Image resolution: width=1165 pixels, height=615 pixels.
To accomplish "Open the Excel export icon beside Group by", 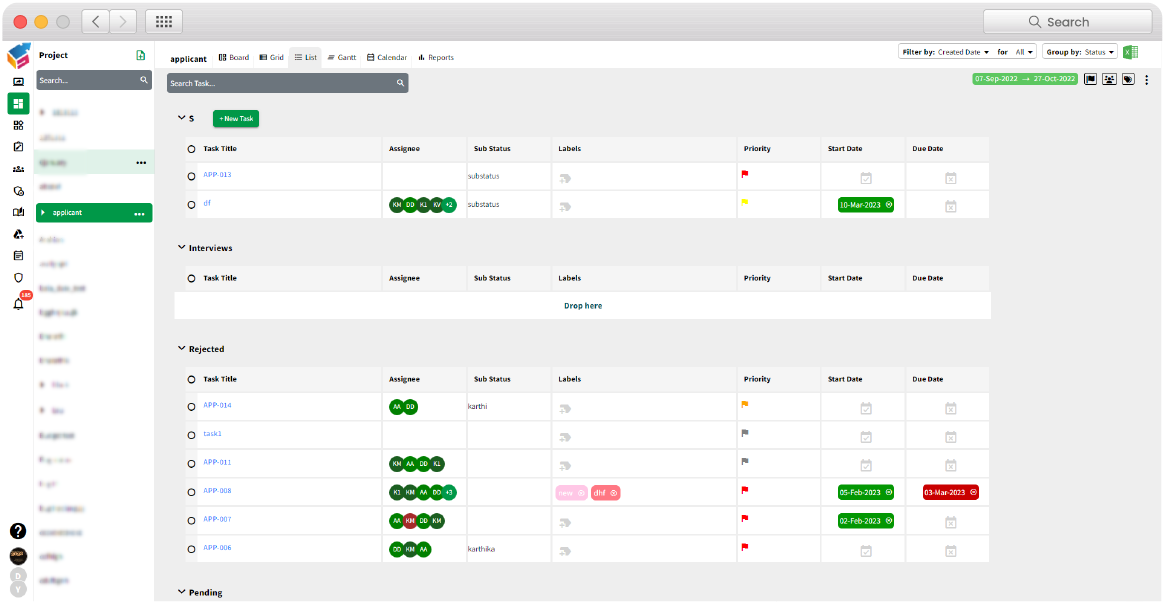I will pos(1131,51).
